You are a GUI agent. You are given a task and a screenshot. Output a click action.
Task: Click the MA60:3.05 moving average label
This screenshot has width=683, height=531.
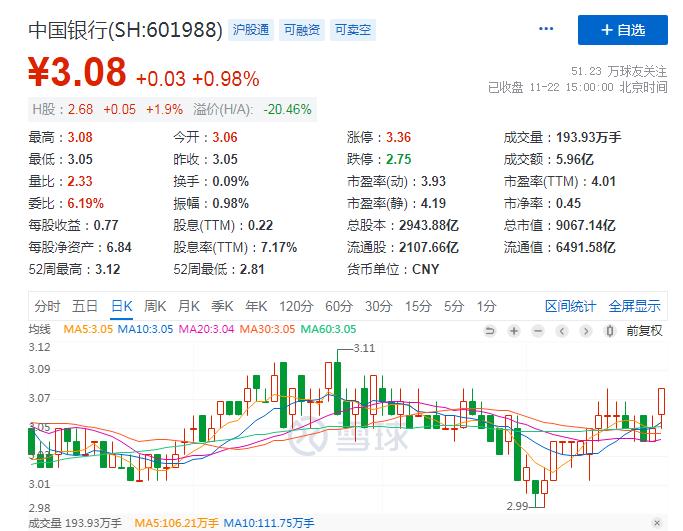(x=328, y=329)
